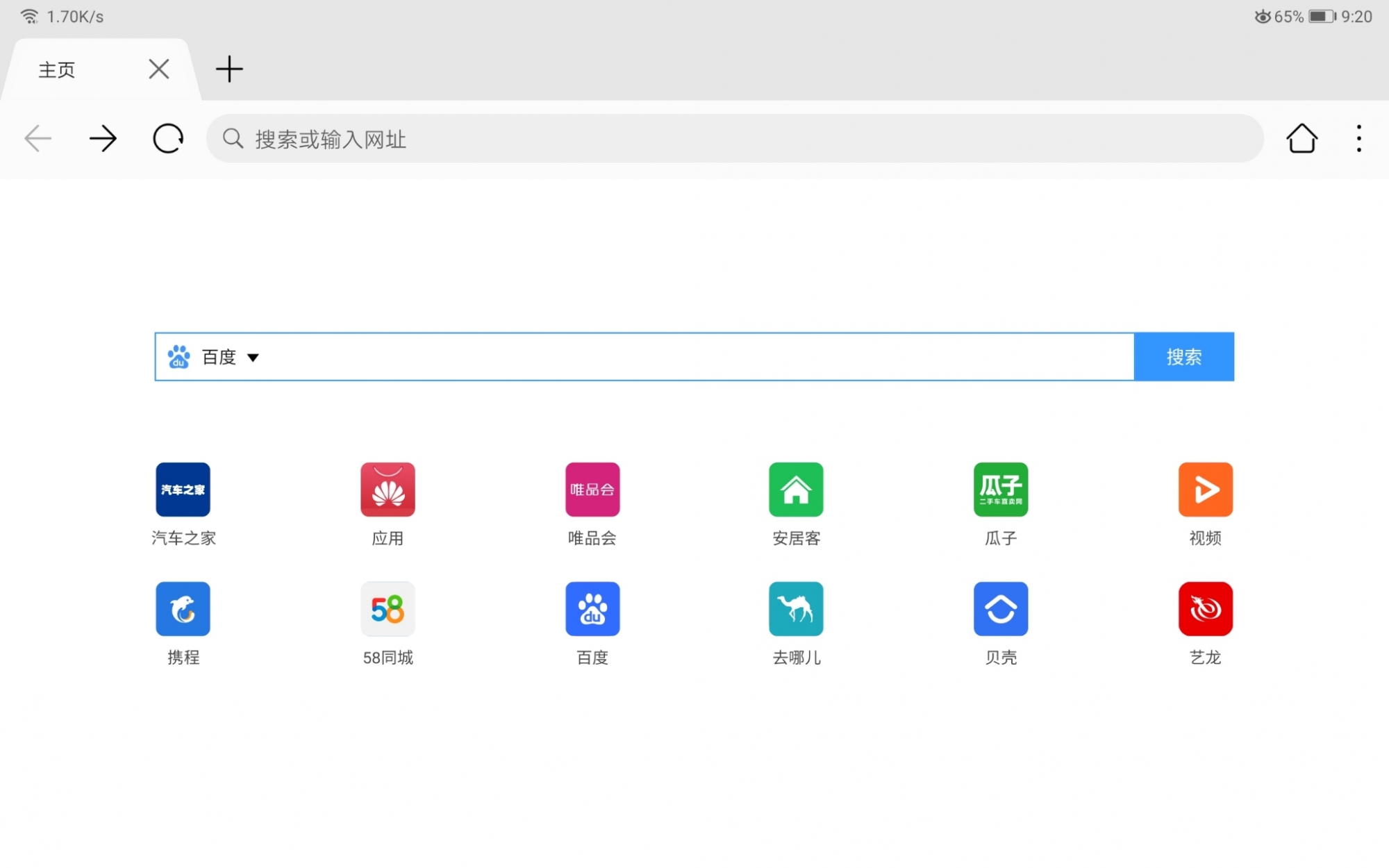Open the 汽车之家 shortcut icon
This screenshot has height=868, width=1389.
pyautogui.click(x=183, y=490)
